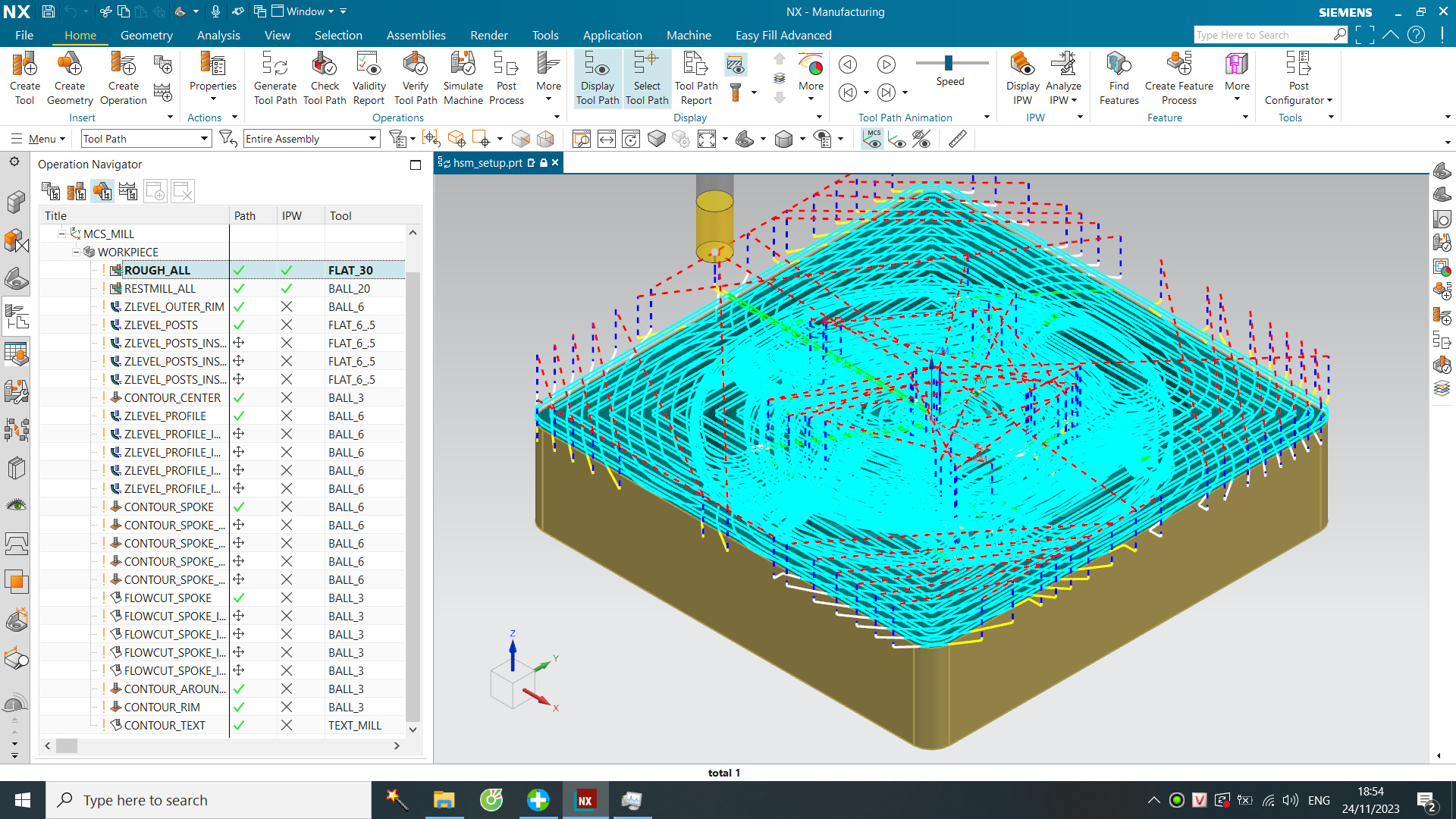The image size is (1456, 819).
Task: Click the Create Operation icon
Action: 123,78
